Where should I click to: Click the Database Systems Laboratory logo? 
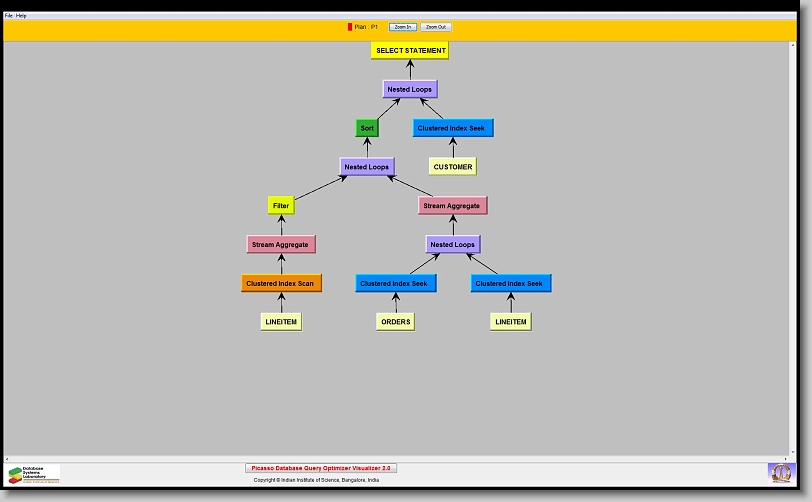(x=34, y=473)
